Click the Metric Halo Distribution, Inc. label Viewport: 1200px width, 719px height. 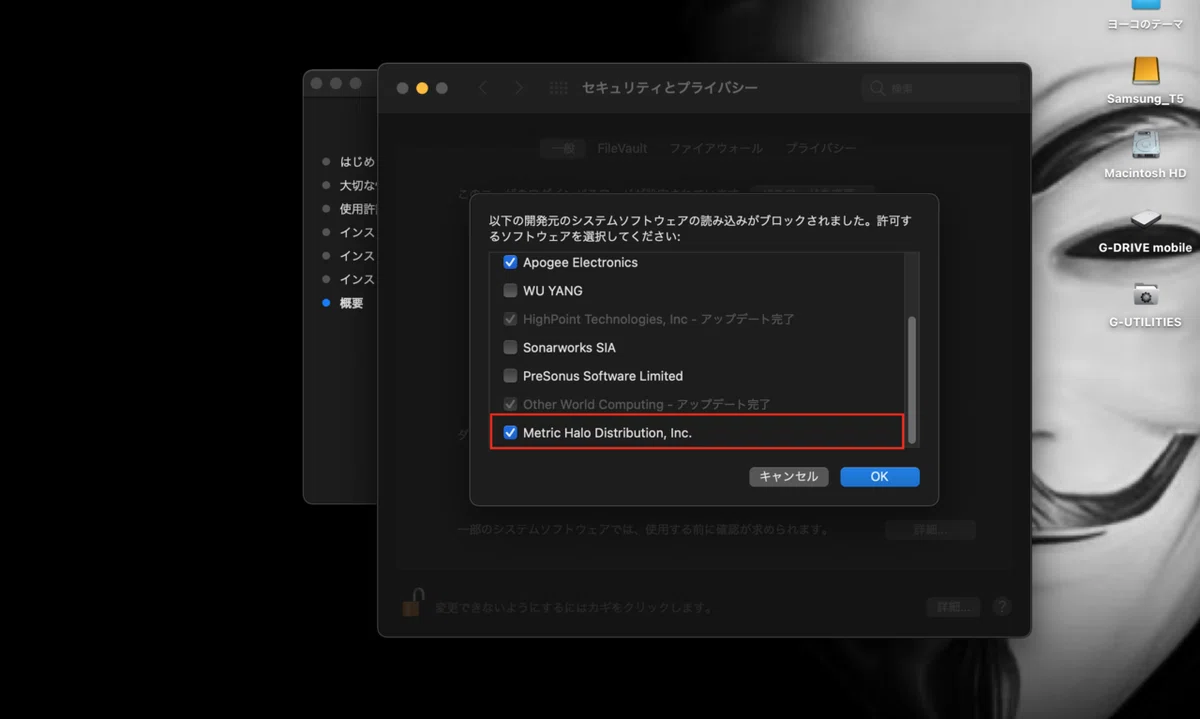pyautogui.click(x=607, y=433)
